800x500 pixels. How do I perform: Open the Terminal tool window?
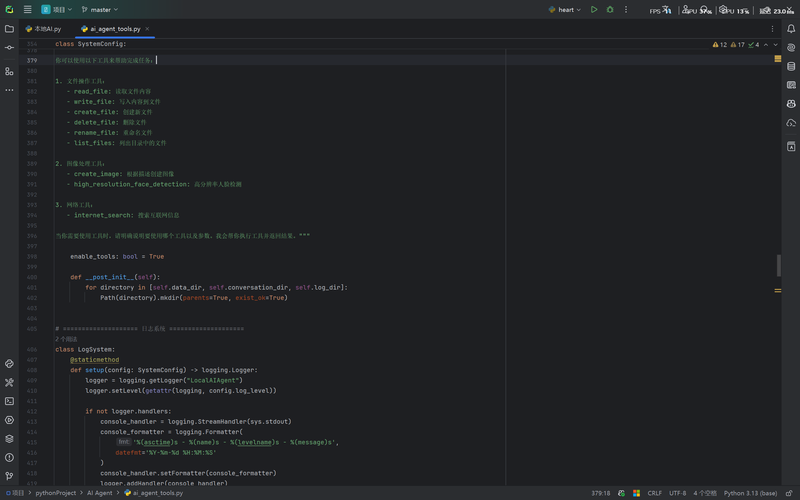tap(9, 401)
